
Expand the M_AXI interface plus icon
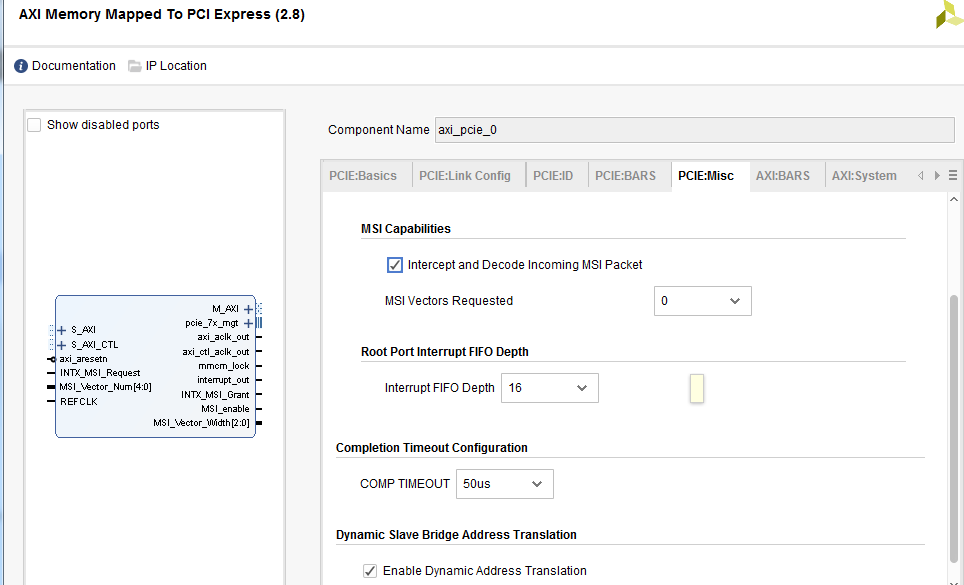(247, 309)
